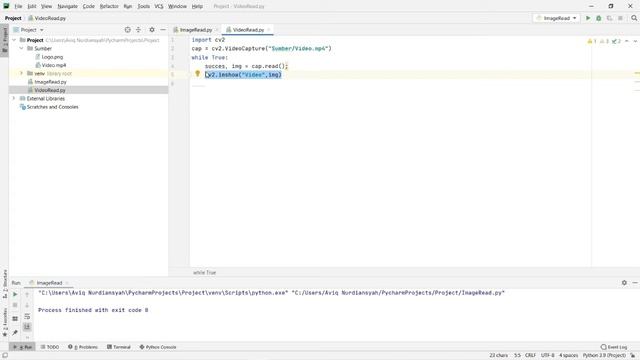Screen dimensions: 640x360
Task: Select Logo.png in project tree
Action: pos(52,57)
